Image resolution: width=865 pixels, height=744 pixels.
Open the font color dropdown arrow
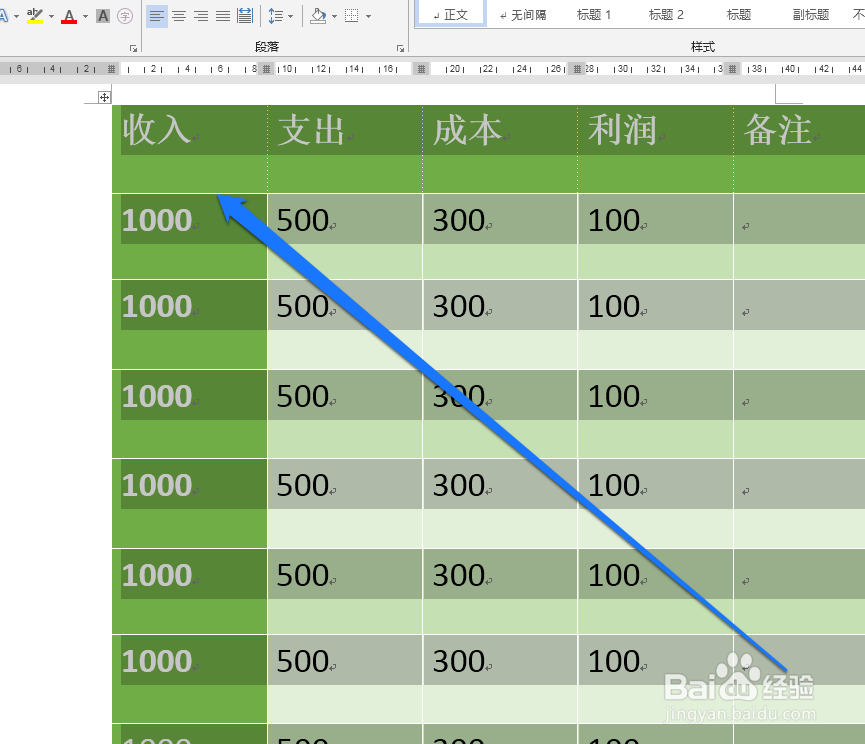[85, 14]
